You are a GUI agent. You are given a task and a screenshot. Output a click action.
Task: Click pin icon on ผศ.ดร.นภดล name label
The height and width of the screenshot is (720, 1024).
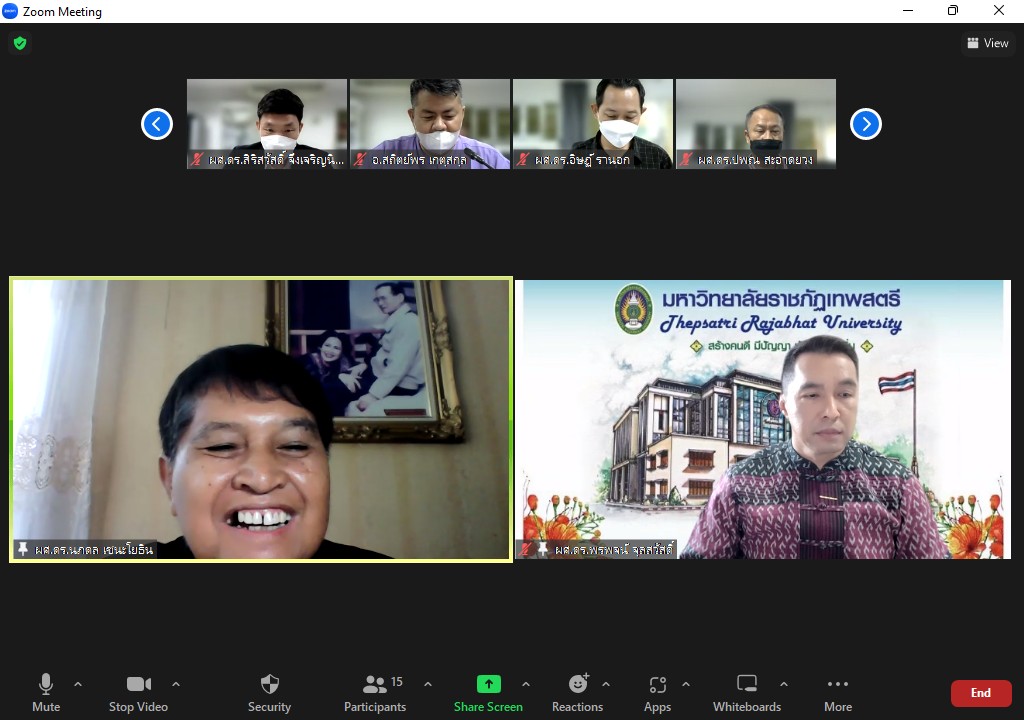pos(24,549)
